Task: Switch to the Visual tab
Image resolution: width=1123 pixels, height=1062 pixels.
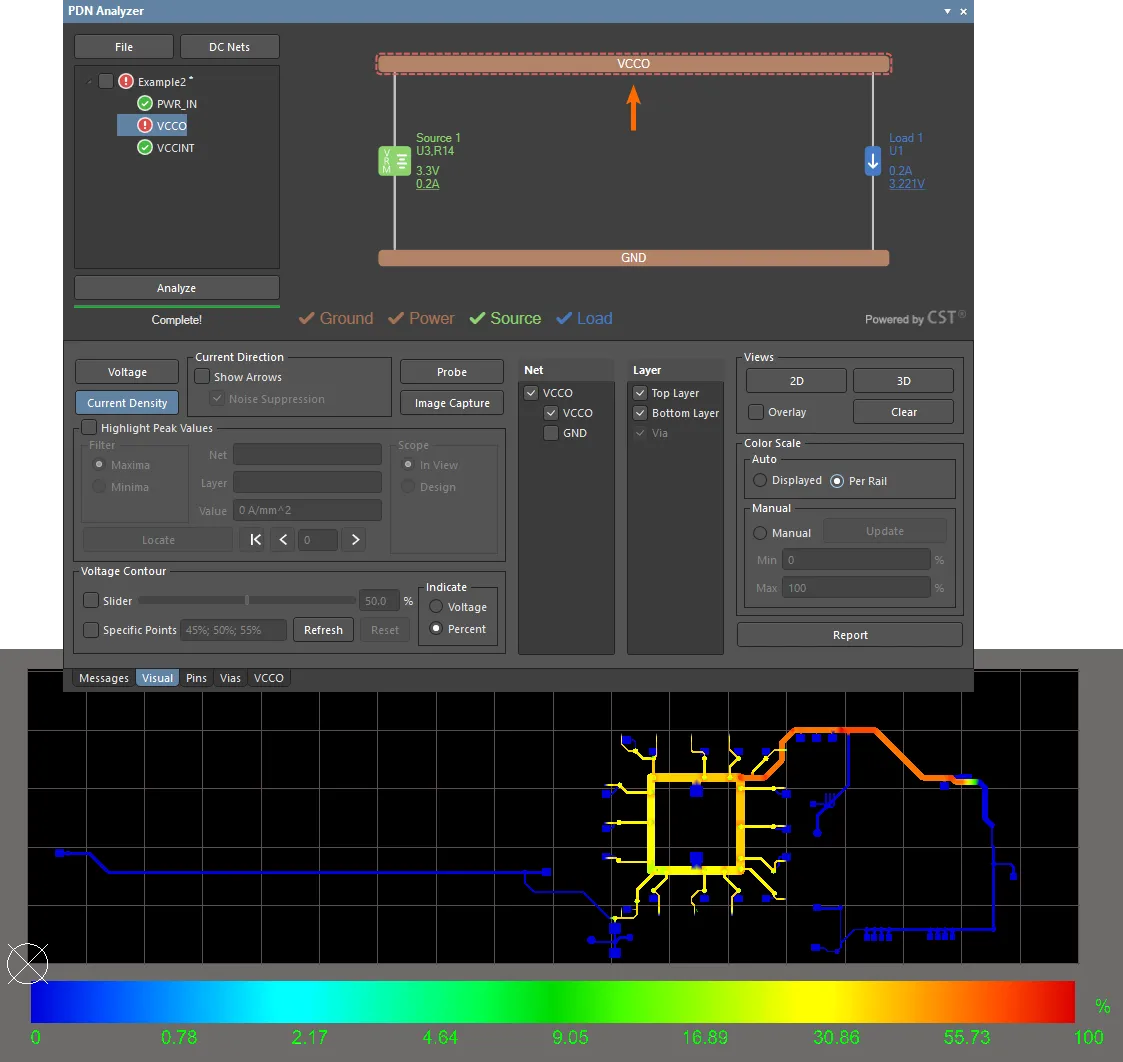Action: point(157,677)
